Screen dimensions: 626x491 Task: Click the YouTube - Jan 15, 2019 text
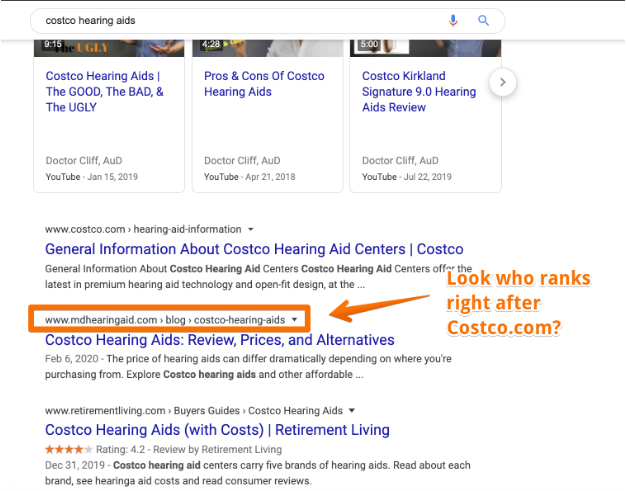(x=91, y=177)
